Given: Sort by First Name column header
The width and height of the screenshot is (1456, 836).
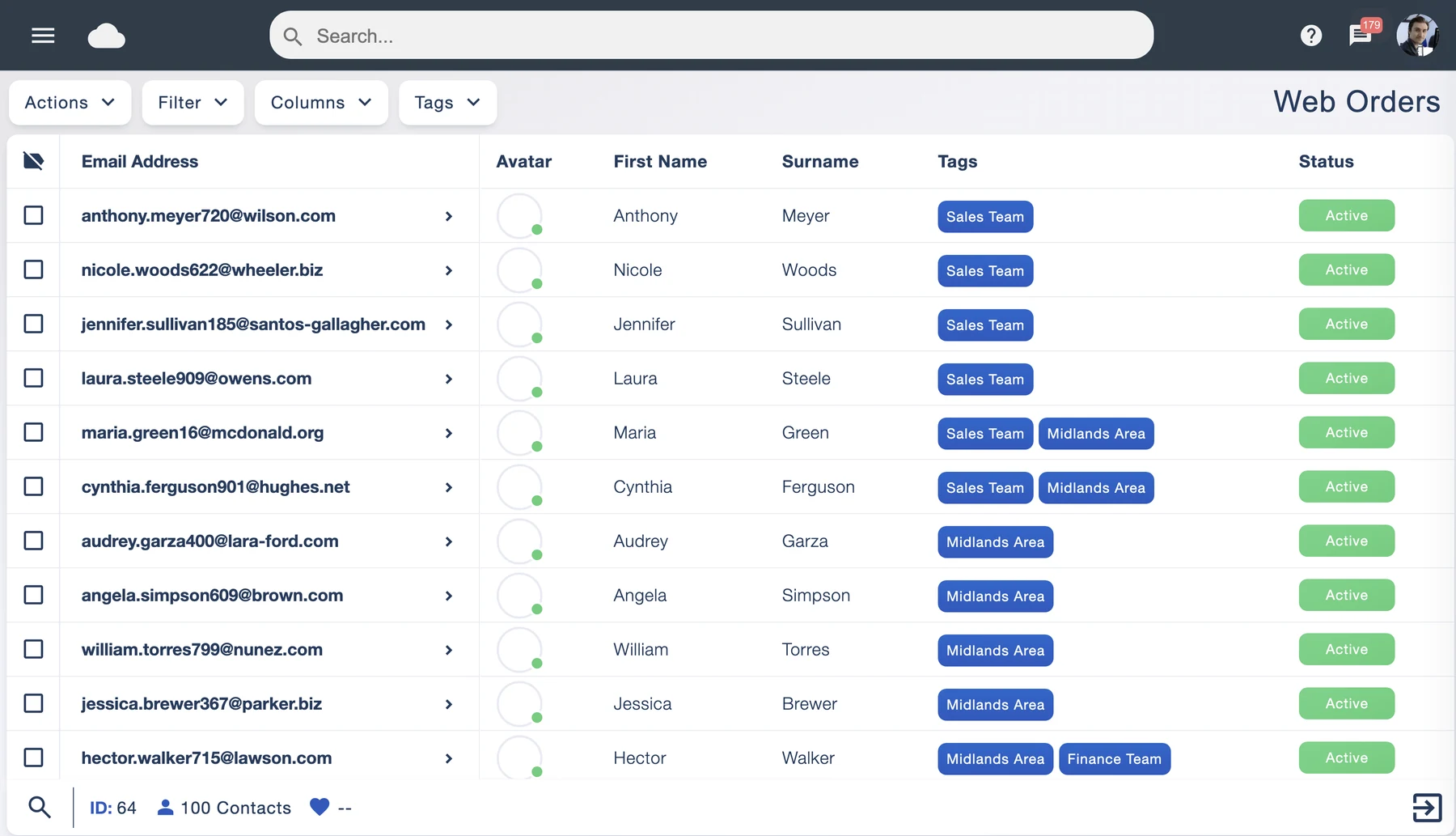Looking at the screenshot, I should click(660, 161).
